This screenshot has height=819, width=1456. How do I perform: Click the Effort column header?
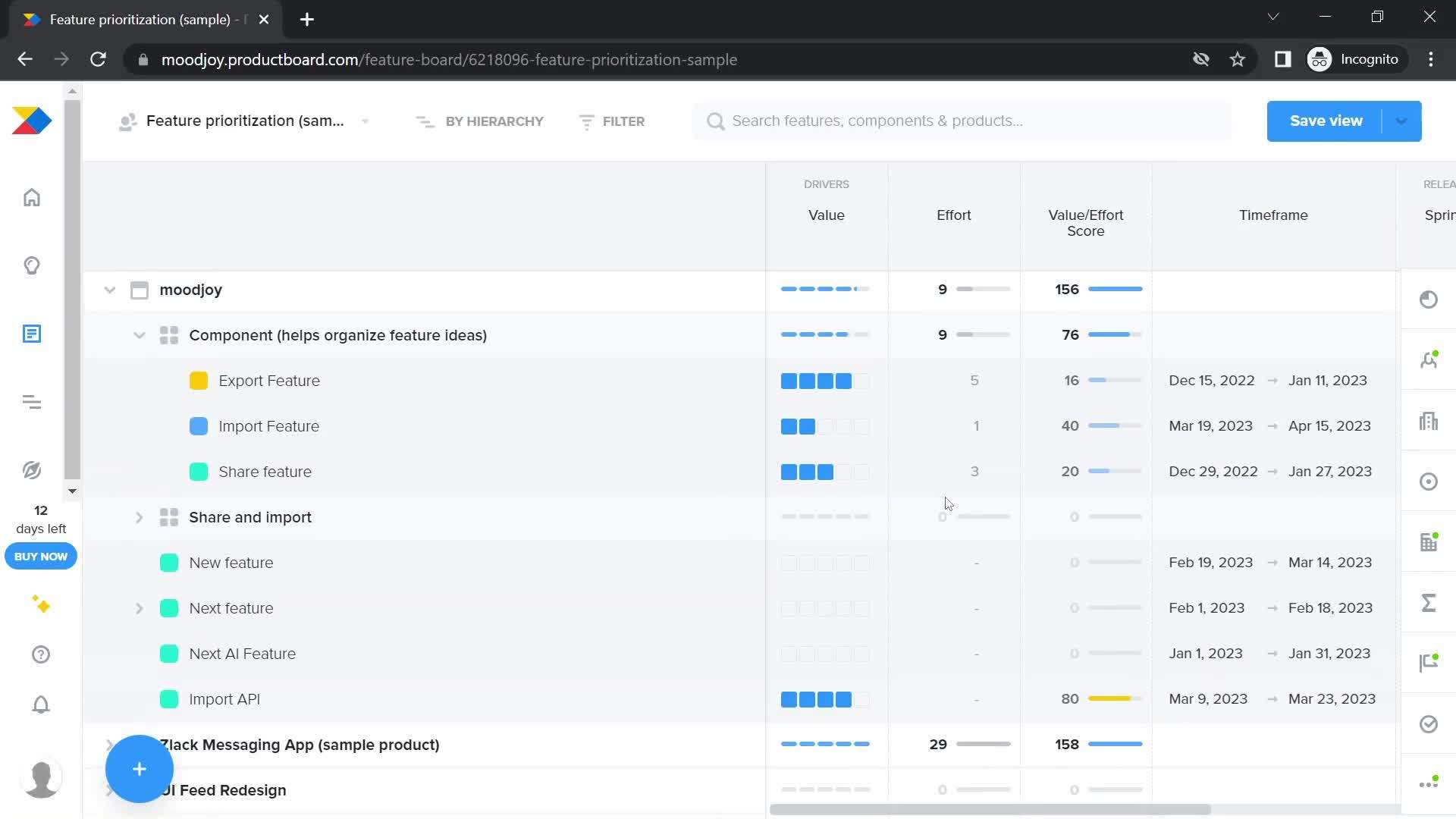[x=953, y=215]
